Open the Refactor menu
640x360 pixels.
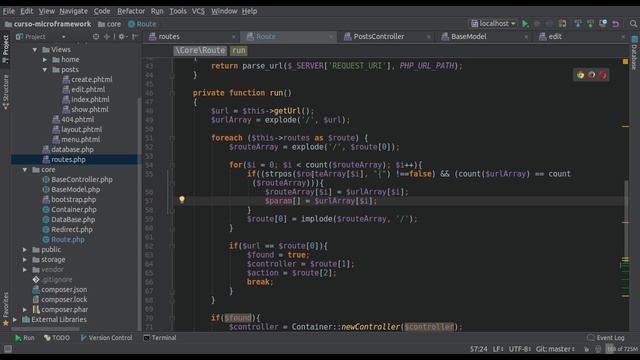131,11
